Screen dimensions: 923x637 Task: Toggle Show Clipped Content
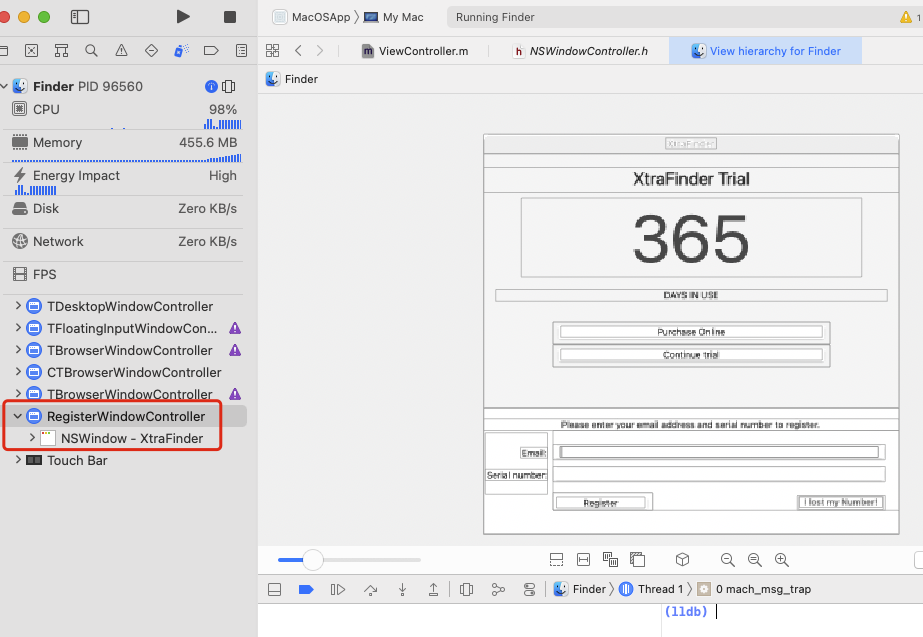(x=556, y=559)
